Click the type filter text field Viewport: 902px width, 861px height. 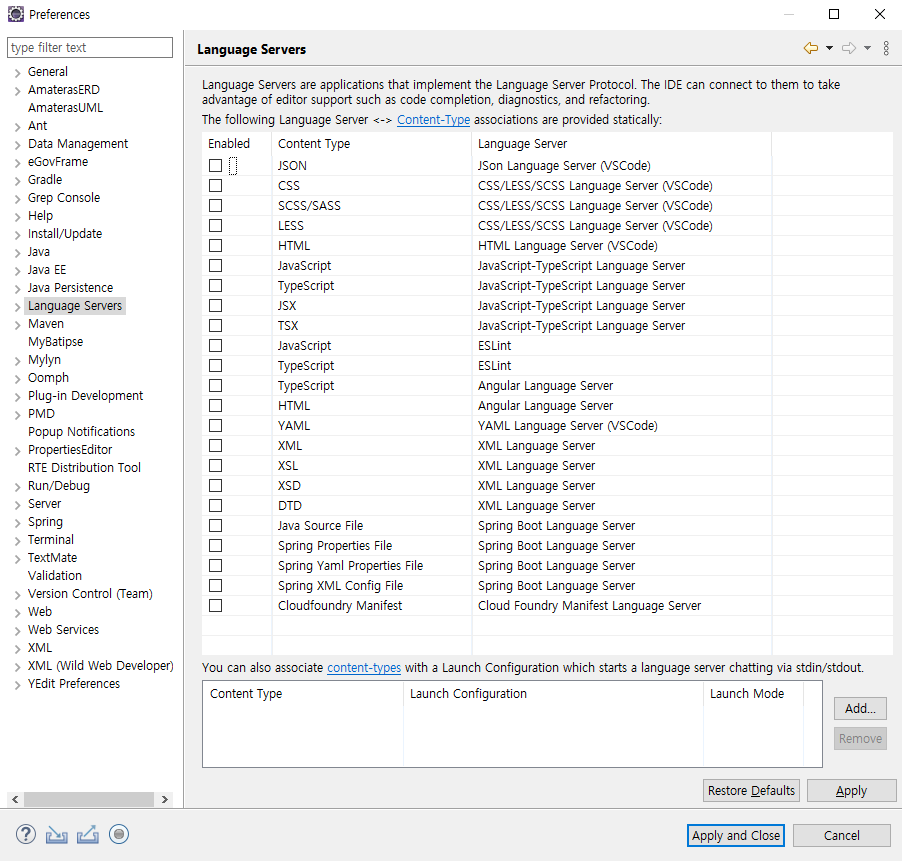[x=90, y=47]
